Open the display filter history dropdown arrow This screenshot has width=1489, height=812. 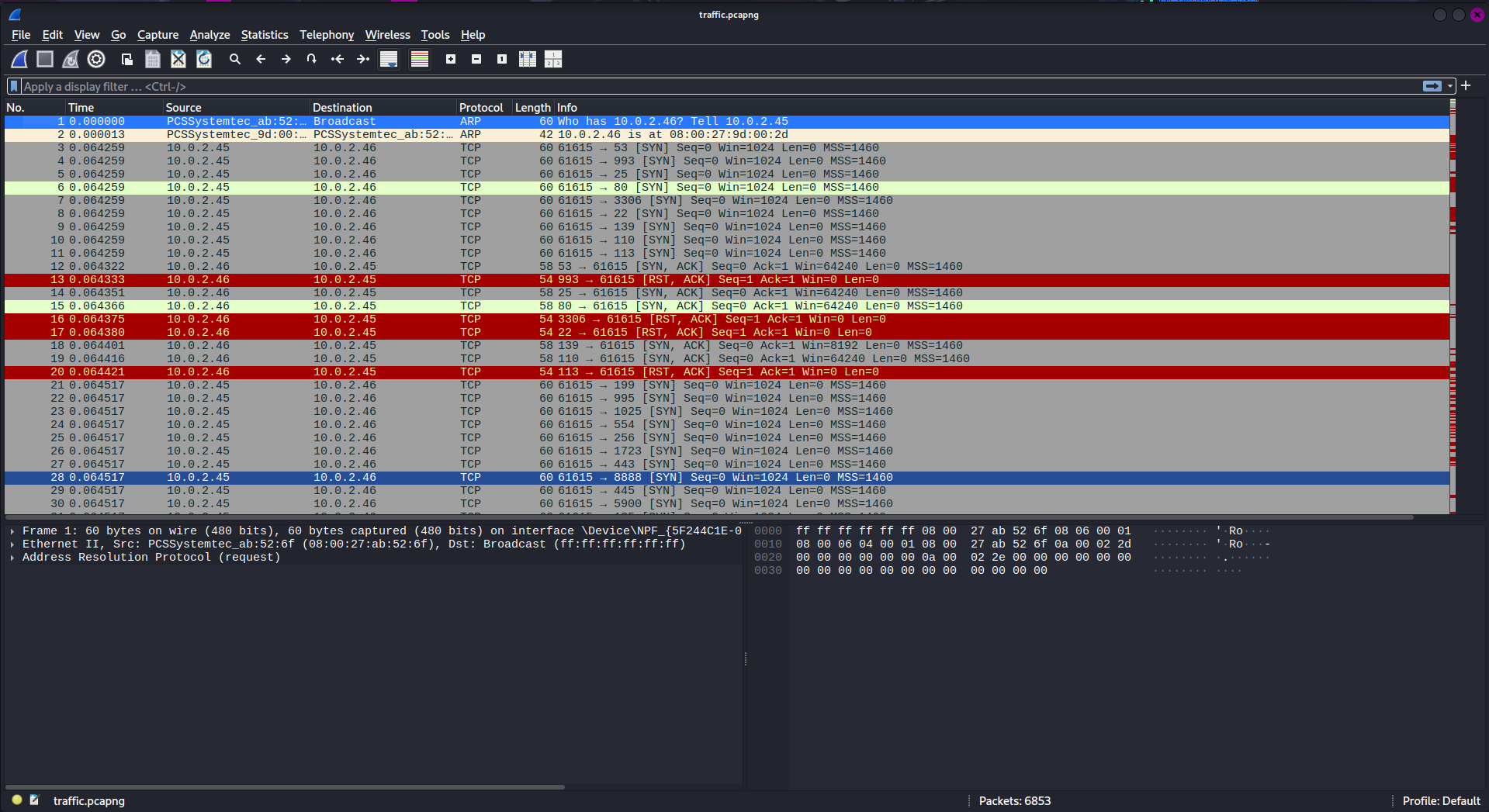tap(1450, 86)
